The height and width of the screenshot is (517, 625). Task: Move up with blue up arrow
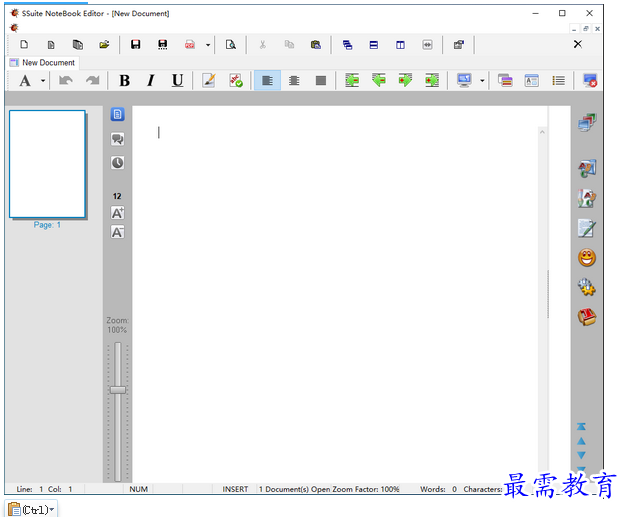581,441
